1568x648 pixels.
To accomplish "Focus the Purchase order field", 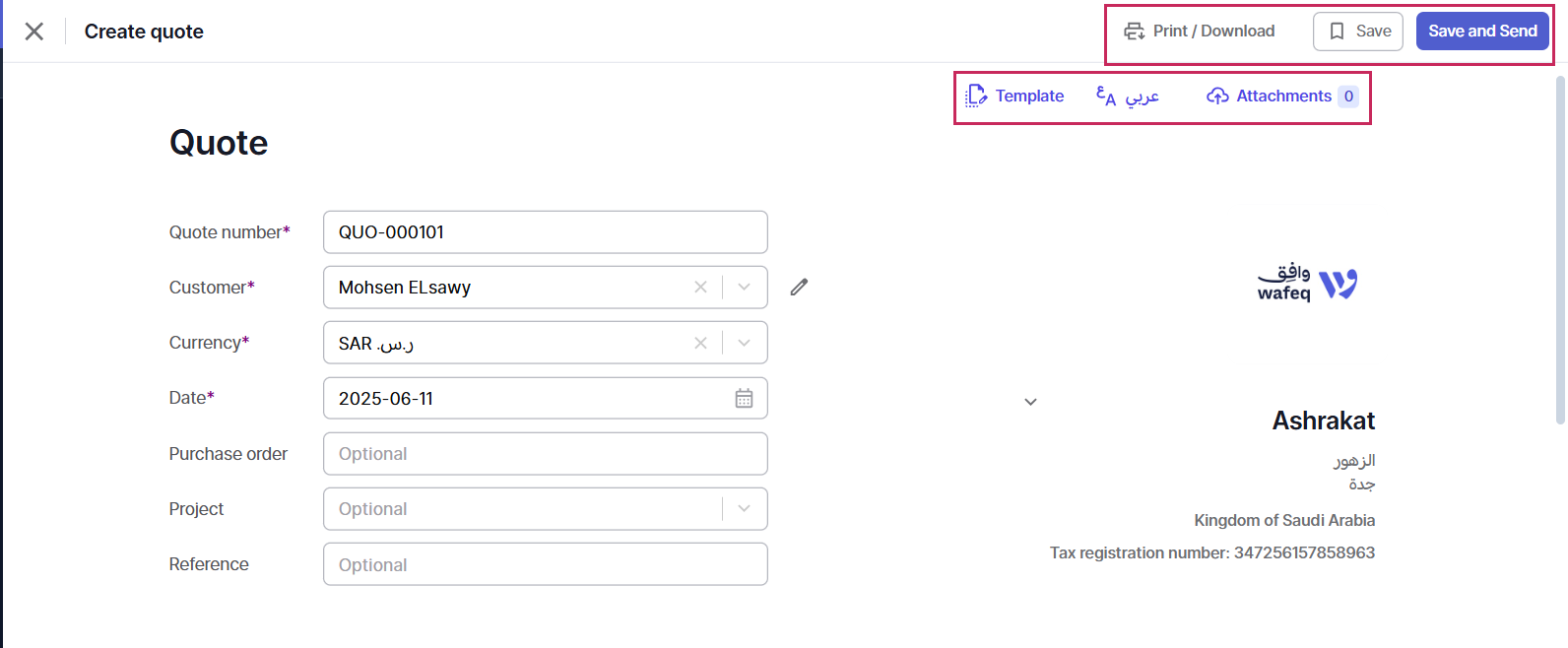I will (x=545, y=454).
